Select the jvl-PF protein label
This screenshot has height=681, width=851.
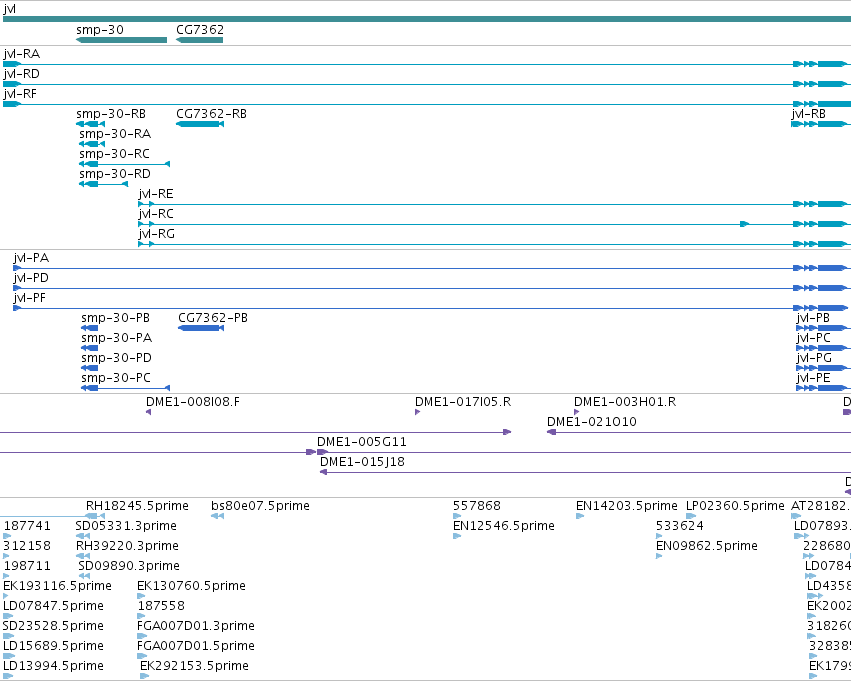(x=30, y=298)
